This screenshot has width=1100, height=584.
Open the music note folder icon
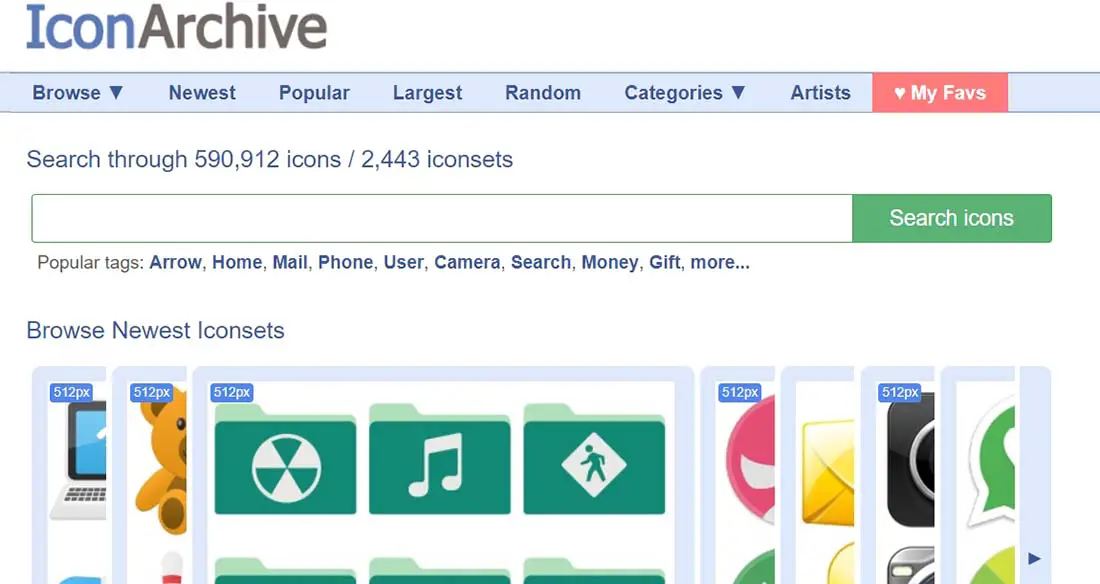click(x=440, y=460)
